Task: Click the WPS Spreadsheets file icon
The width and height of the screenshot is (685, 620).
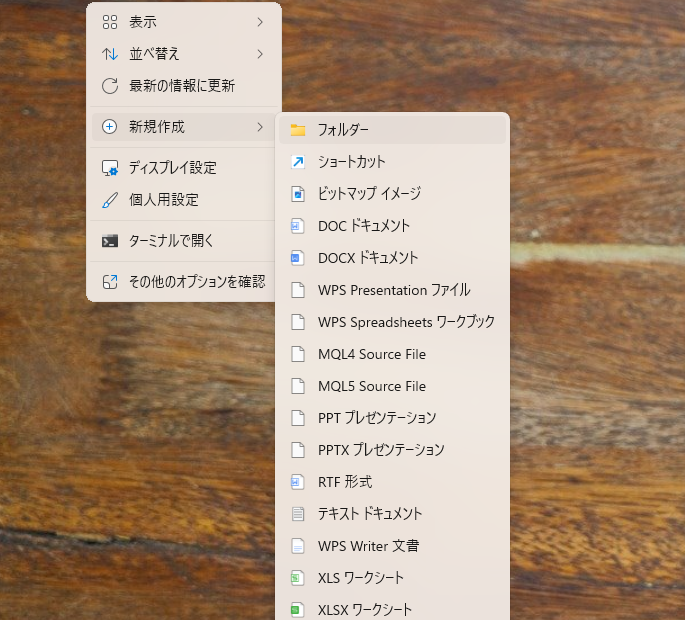Action: pos(298,322)
